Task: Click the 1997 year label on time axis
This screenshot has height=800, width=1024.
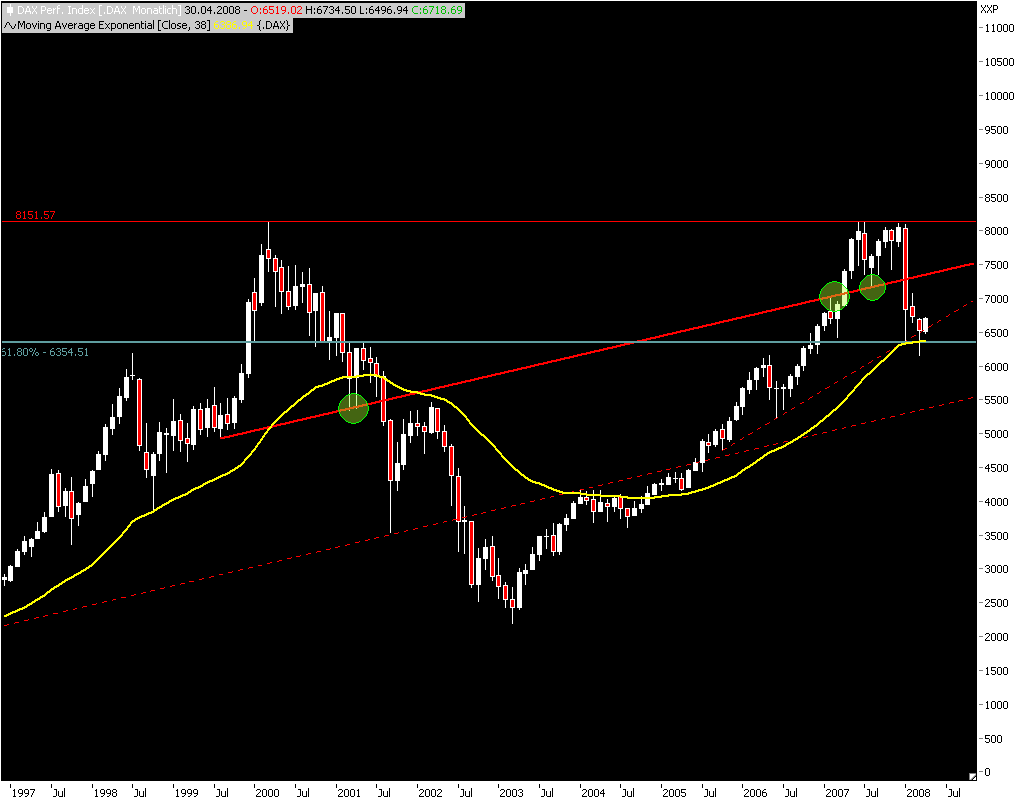Action: [x=24, y=793]
